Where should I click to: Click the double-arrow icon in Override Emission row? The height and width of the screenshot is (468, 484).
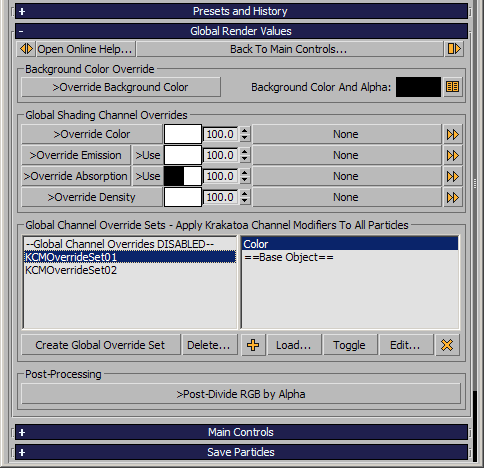453,155
